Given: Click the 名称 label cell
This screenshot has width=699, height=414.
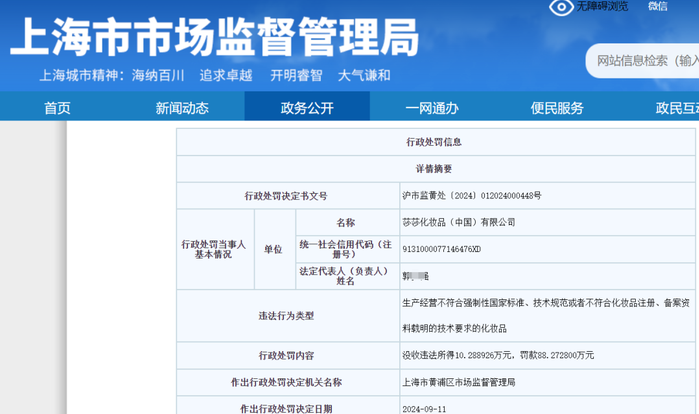Looking at the screenshot, I should tap(346, 222).
